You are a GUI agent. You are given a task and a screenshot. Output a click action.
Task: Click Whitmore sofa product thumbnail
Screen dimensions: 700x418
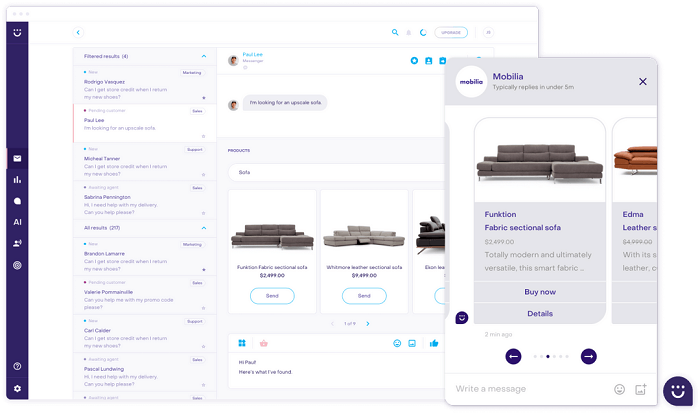(364, 237)
